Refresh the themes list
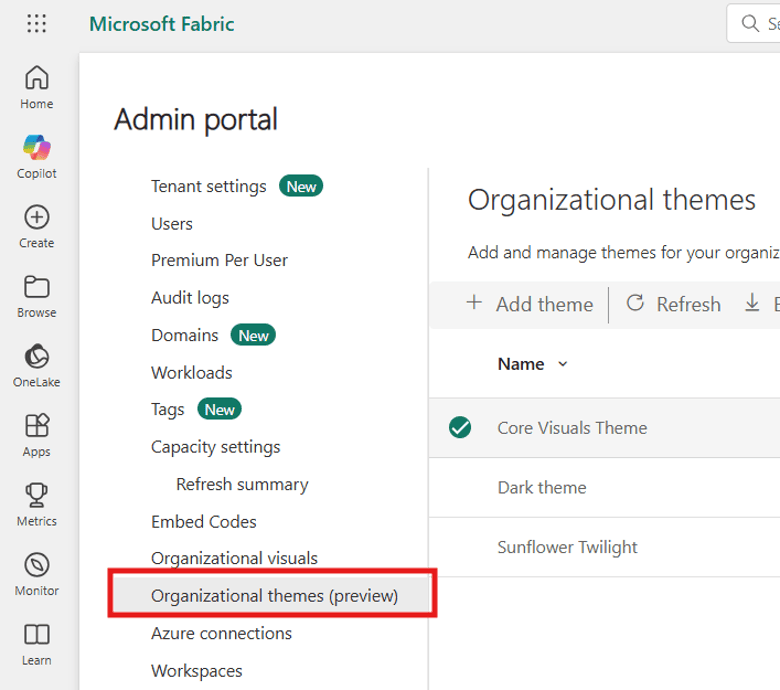Image resolution: width=780 pixels, height=690 pixels. tap(673, 304)
